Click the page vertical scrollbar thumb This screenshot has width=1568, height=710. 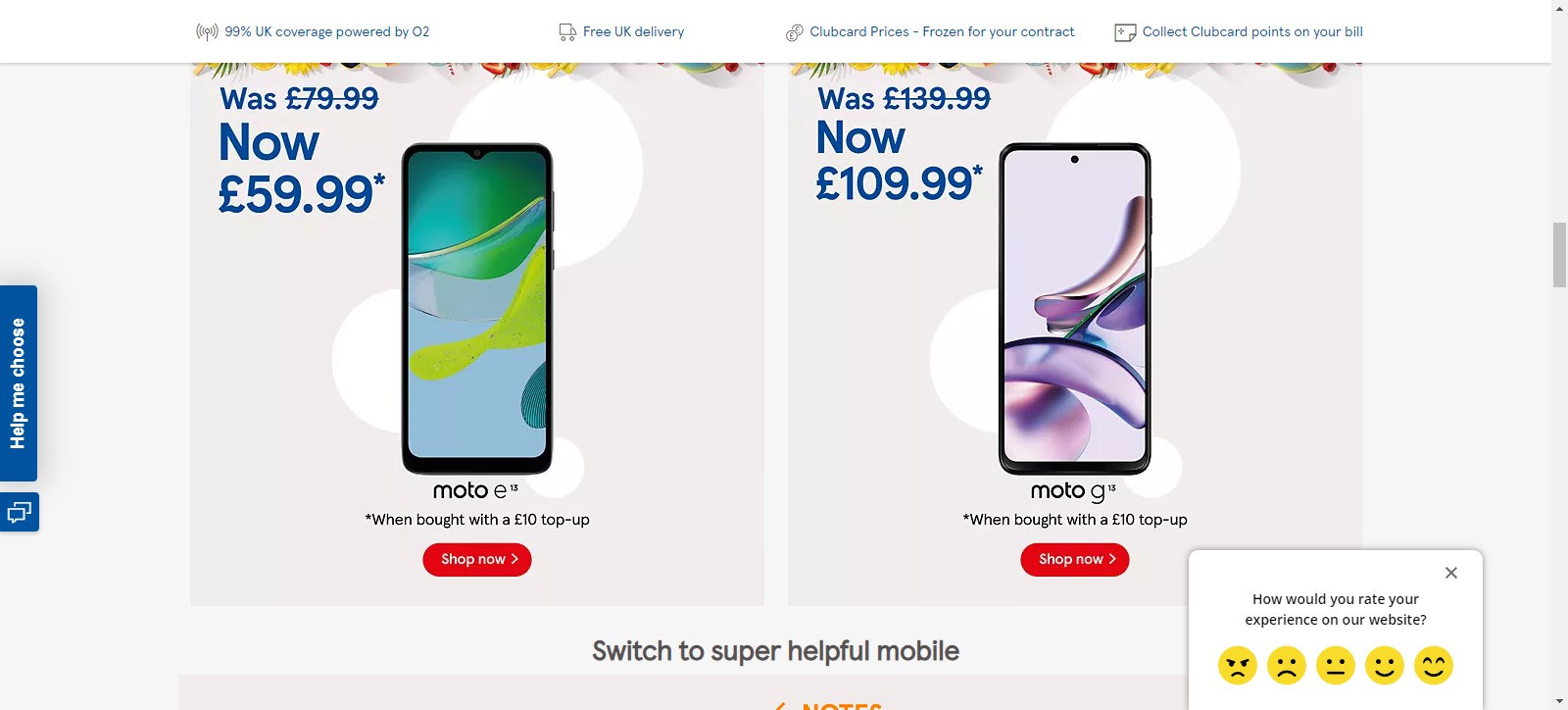pos(1559,255)
